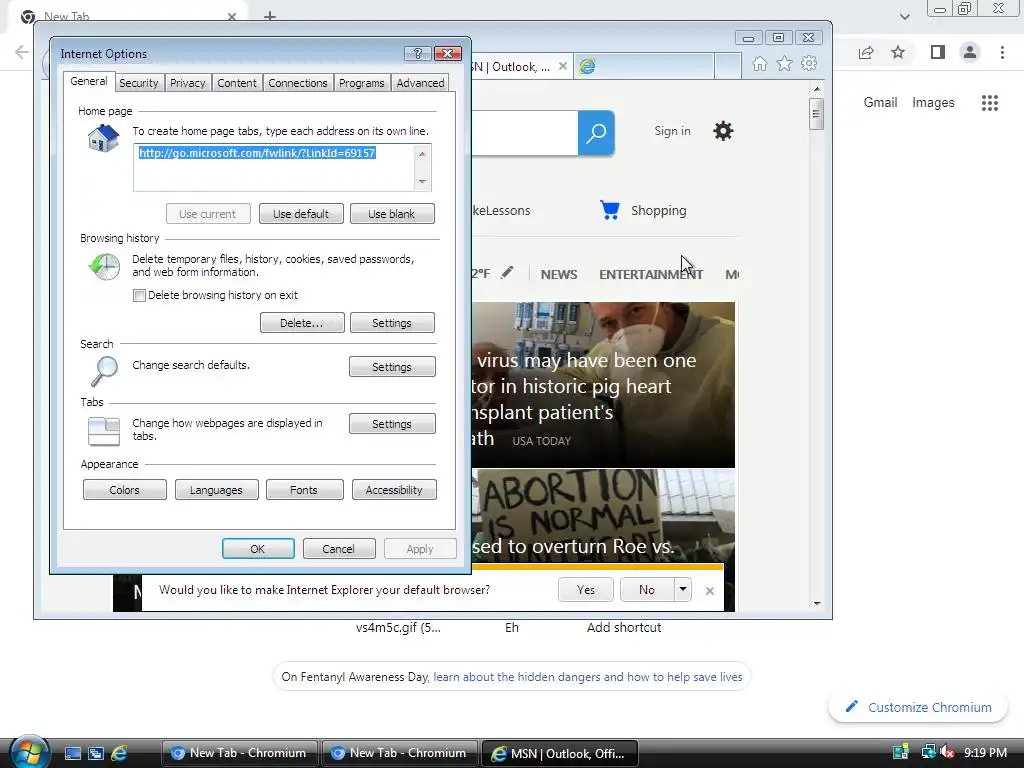
Task: Click the Tabs section window icon
Action: point(104,431)
